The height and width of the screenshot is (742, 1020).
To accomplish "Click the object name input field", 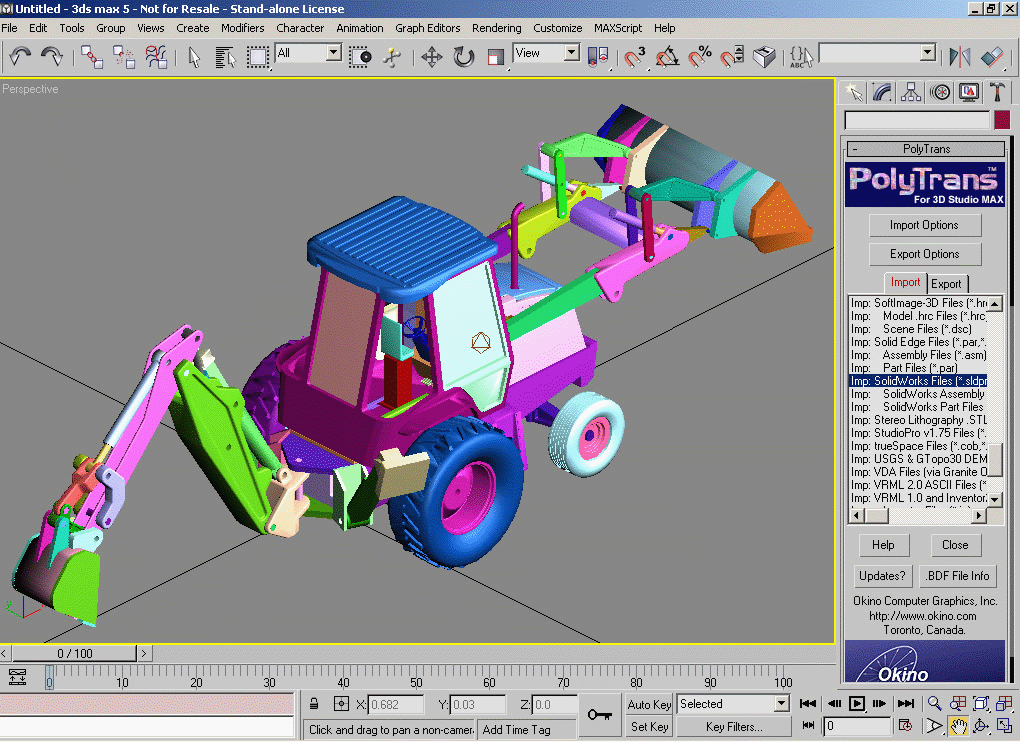I will click(917, 120).
